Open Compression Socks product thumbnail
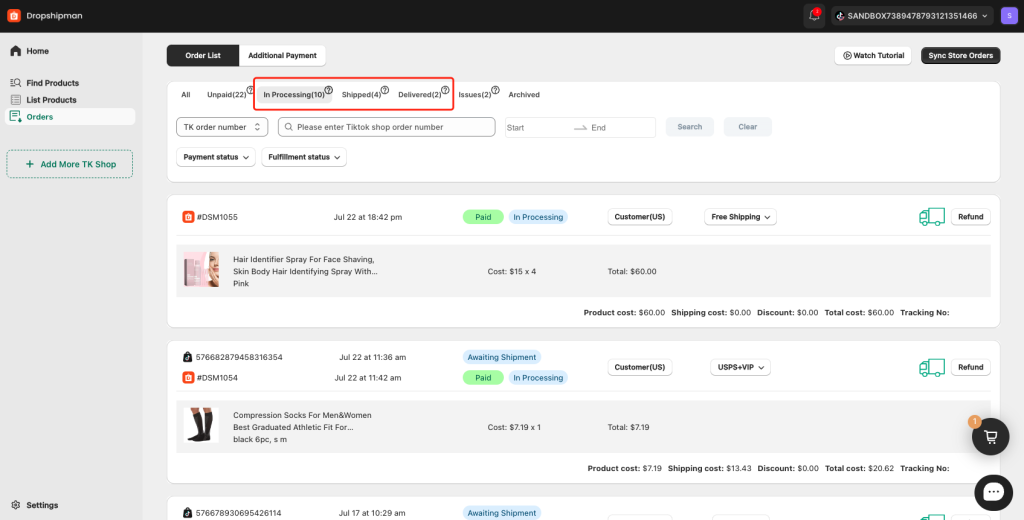Viewport: 1024px width, 520px height. point(201,426)
